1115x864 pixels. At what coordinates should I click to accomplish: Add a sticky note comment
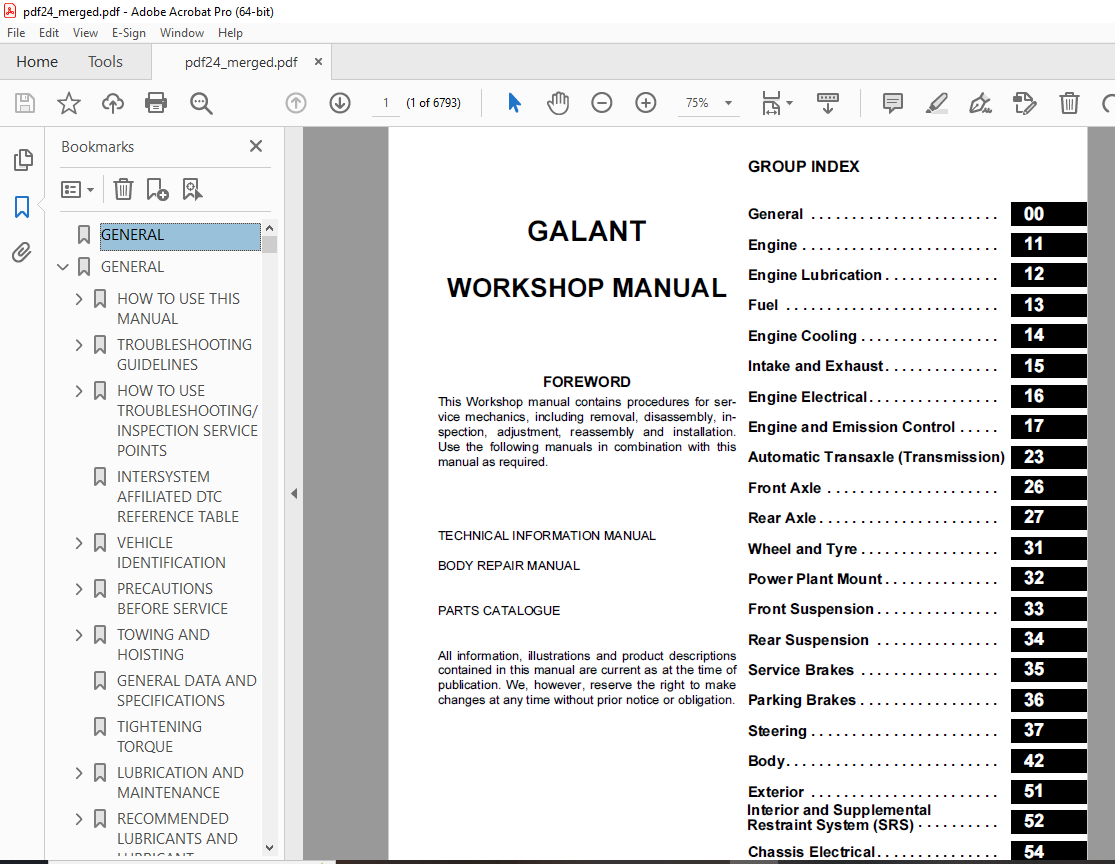click(x=892, y=103)
